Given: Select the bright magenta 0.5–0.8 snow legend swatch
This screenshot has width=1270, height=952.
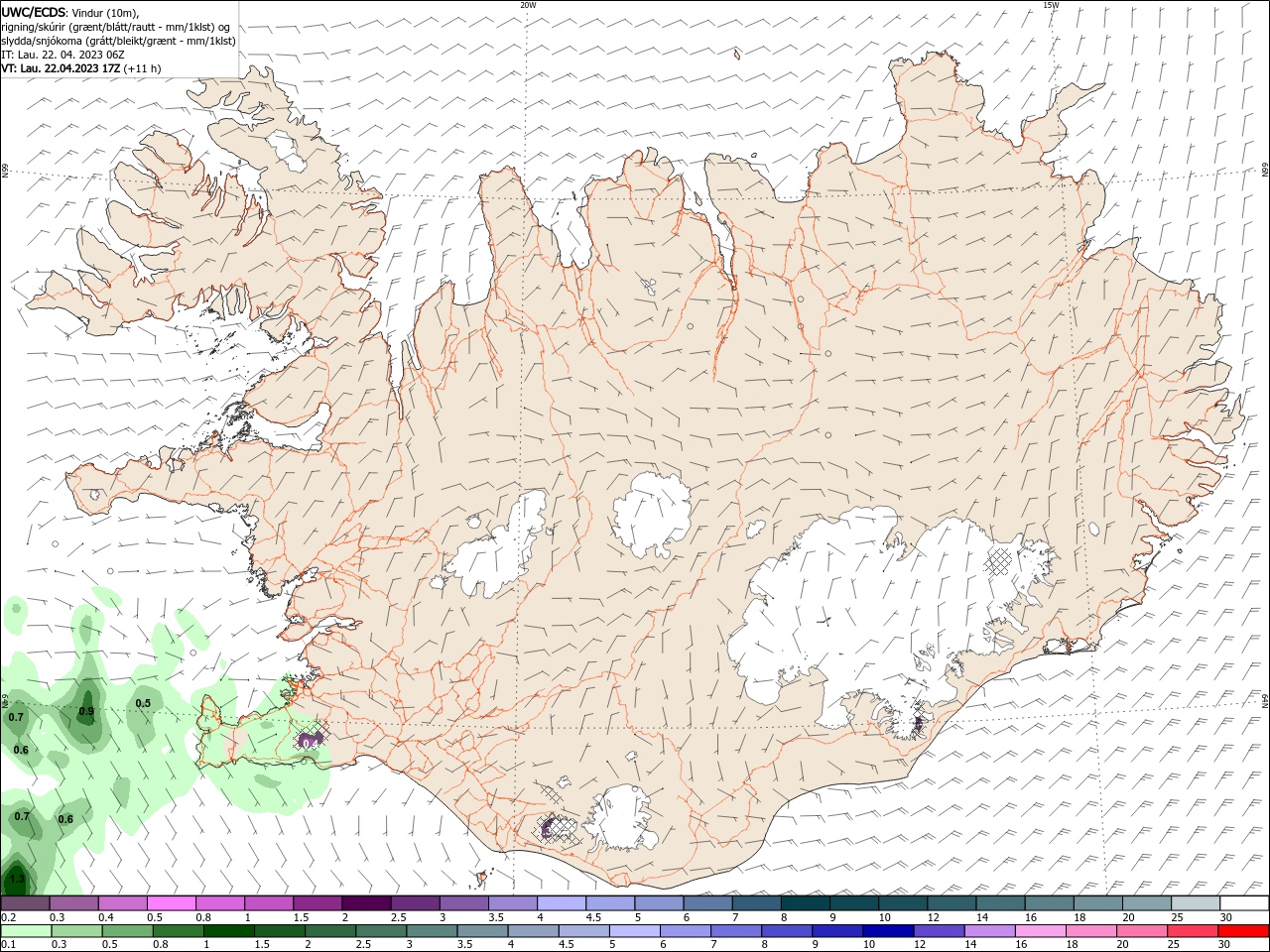Looking at the screenshot, I should (172, 903).
